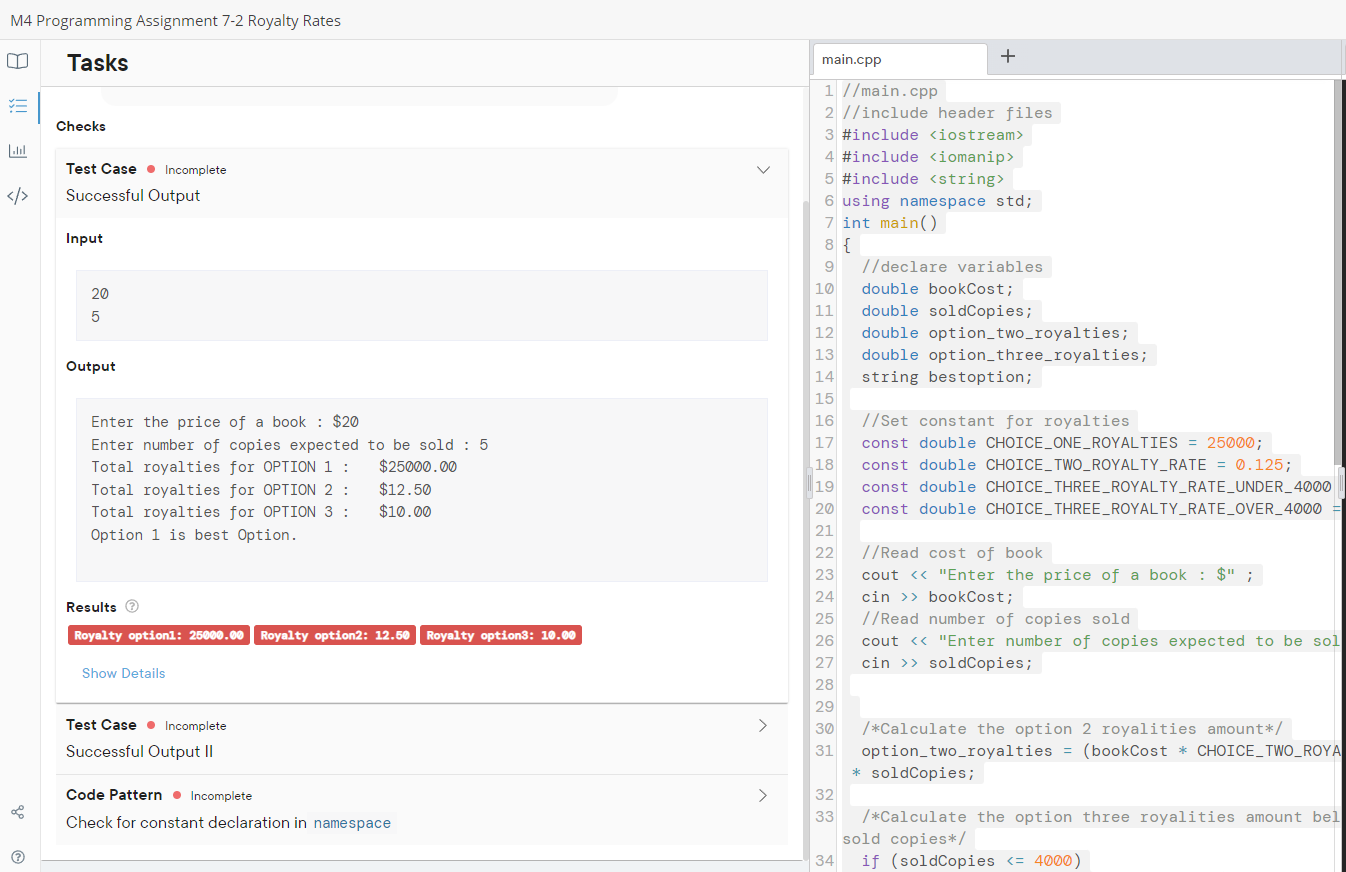Collapse the Successful Output test case
This screenshot has height=872, width=1346.
coord(763,170)
